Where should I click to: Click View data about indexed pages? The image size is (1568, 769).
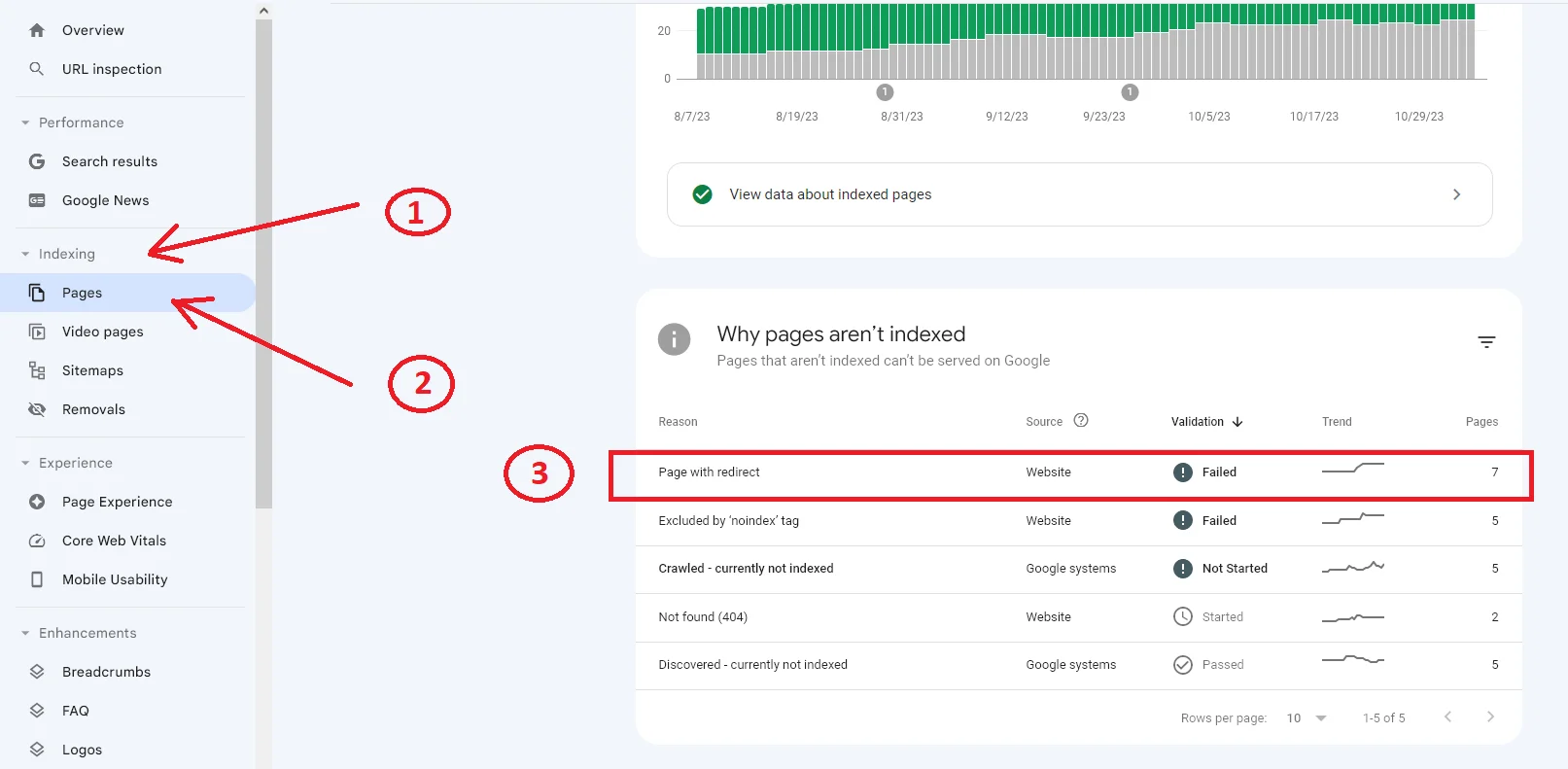(1079, 194)
